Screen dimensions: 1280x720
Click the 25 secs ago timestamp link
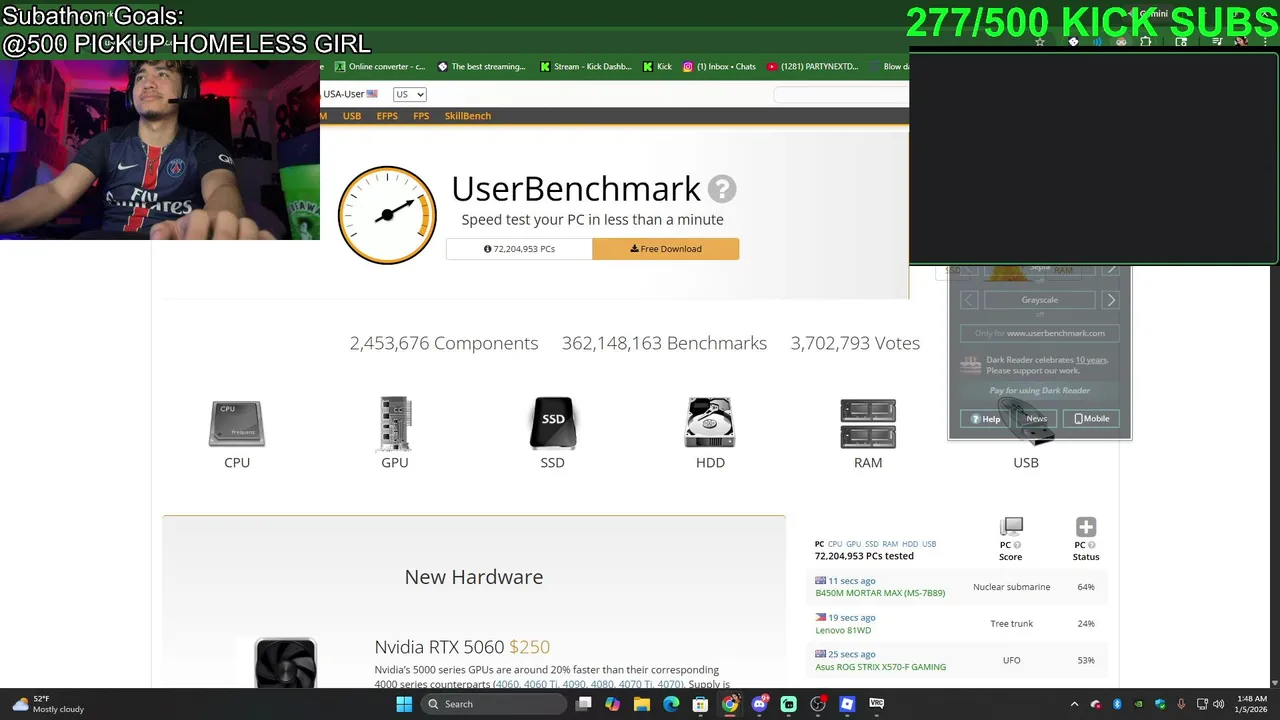tap(851, 654)
